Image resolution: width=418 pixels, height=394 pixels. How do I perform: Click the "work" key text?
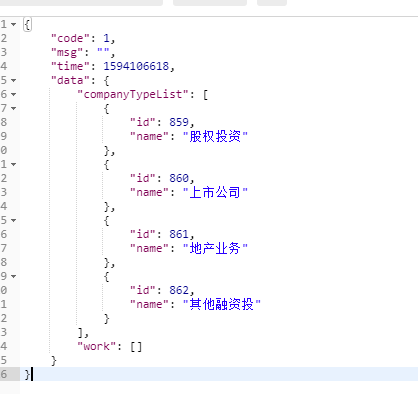(x=96, y=346)
